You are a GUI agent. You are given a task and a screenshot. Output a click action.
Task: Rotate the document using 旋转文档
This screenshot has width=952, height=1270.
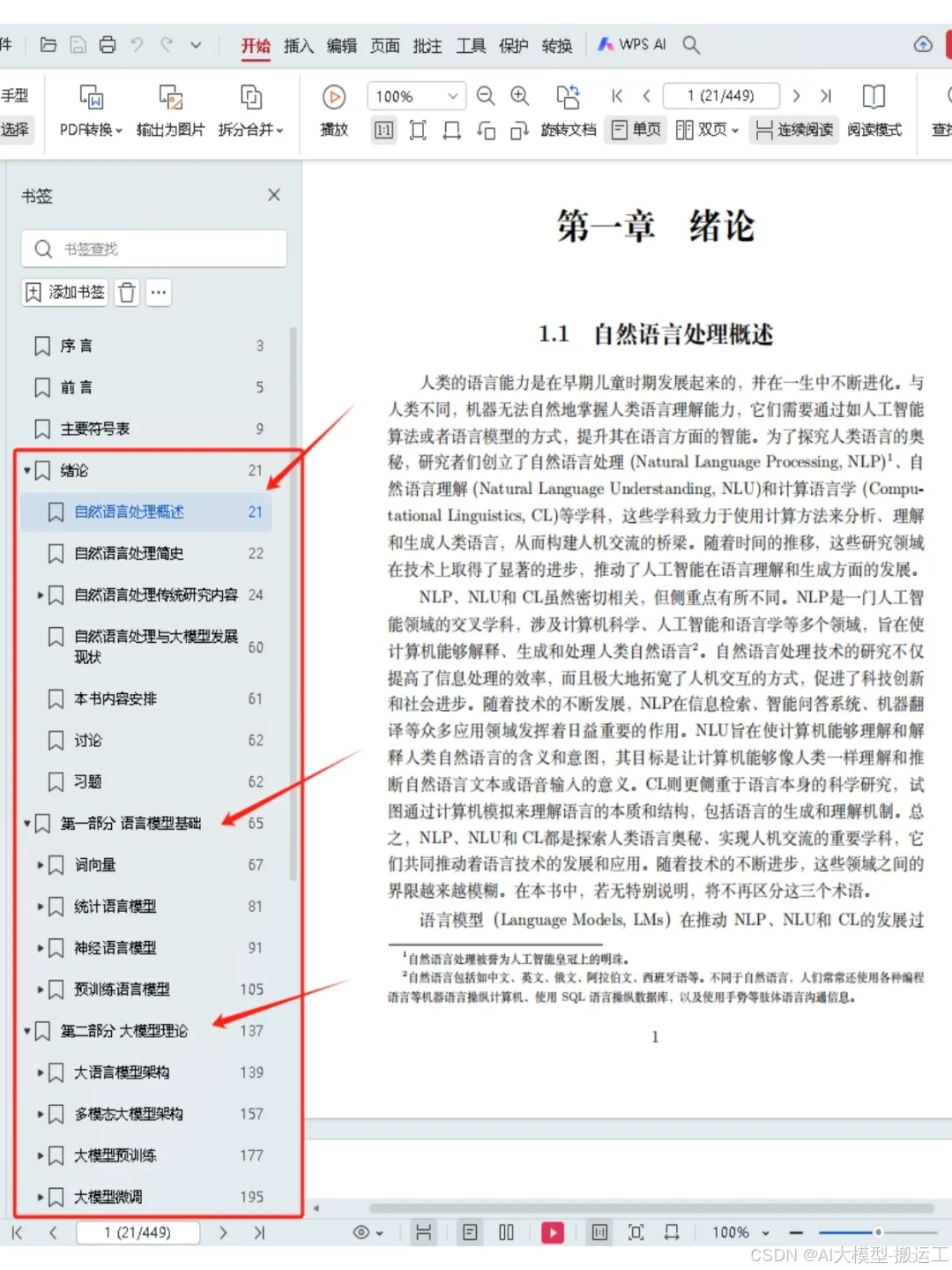tap(569, 130)
